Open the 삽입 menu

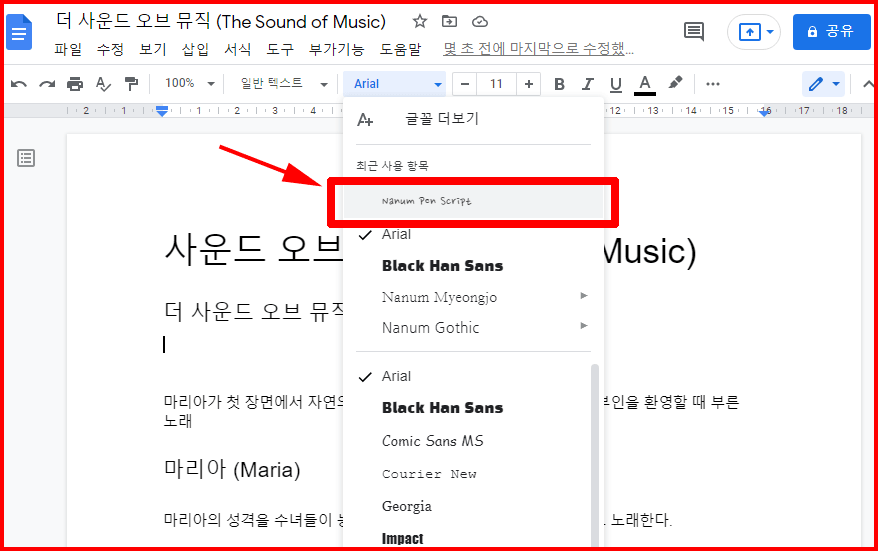click(x=195, y=49)
